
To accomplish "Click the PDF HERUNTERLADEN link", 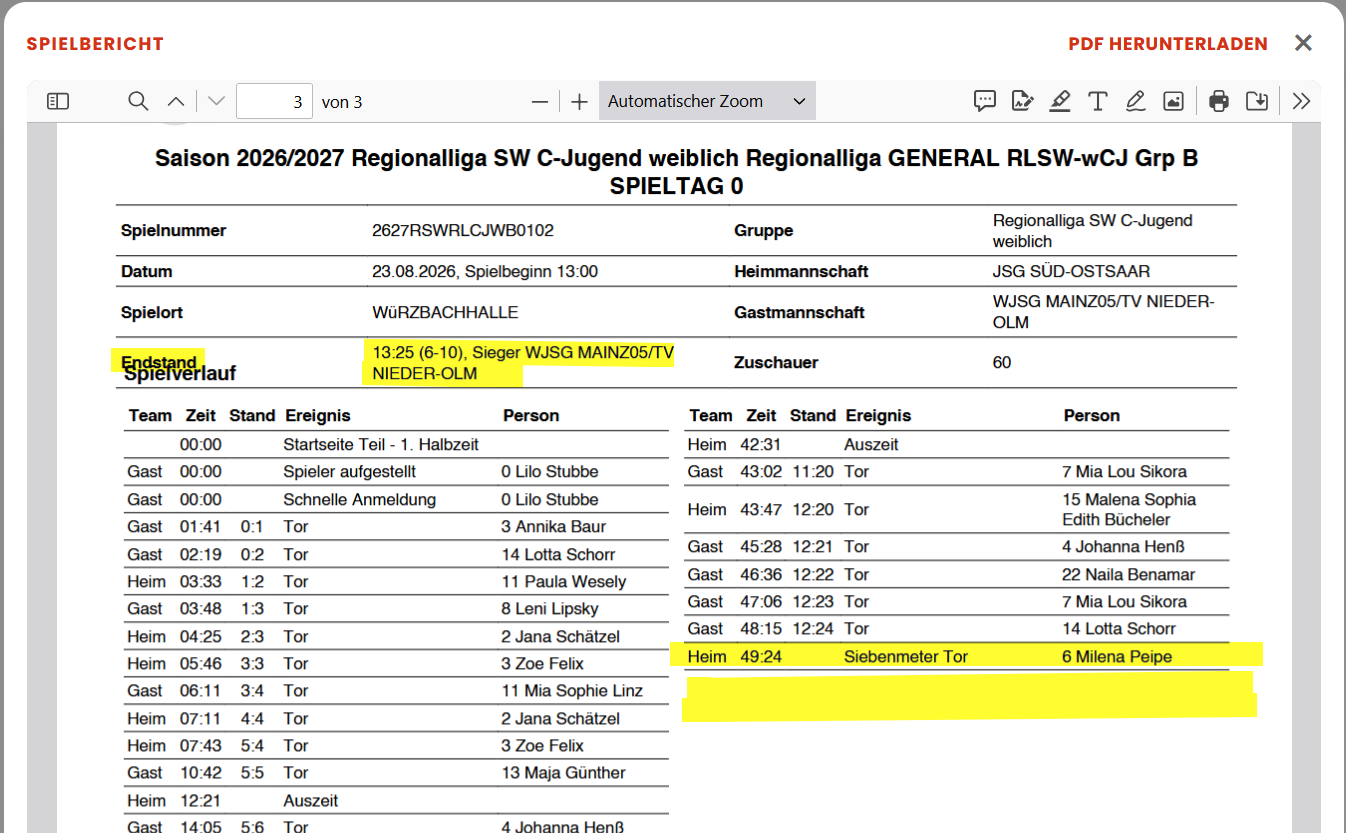I will point(1168,44).
